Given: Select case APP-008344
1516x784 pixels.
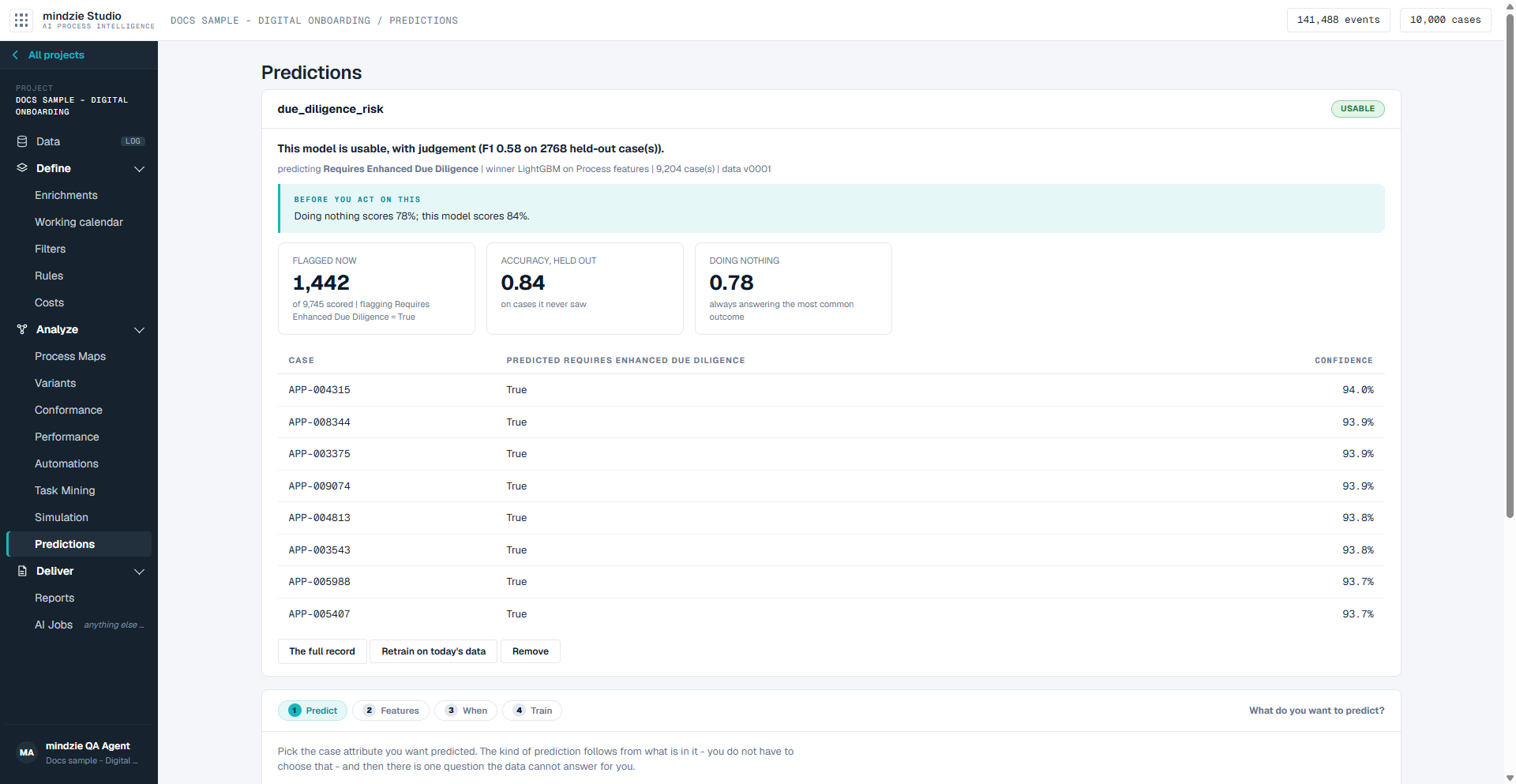Looking at the screenshot, I should click(x=319, y=422).
